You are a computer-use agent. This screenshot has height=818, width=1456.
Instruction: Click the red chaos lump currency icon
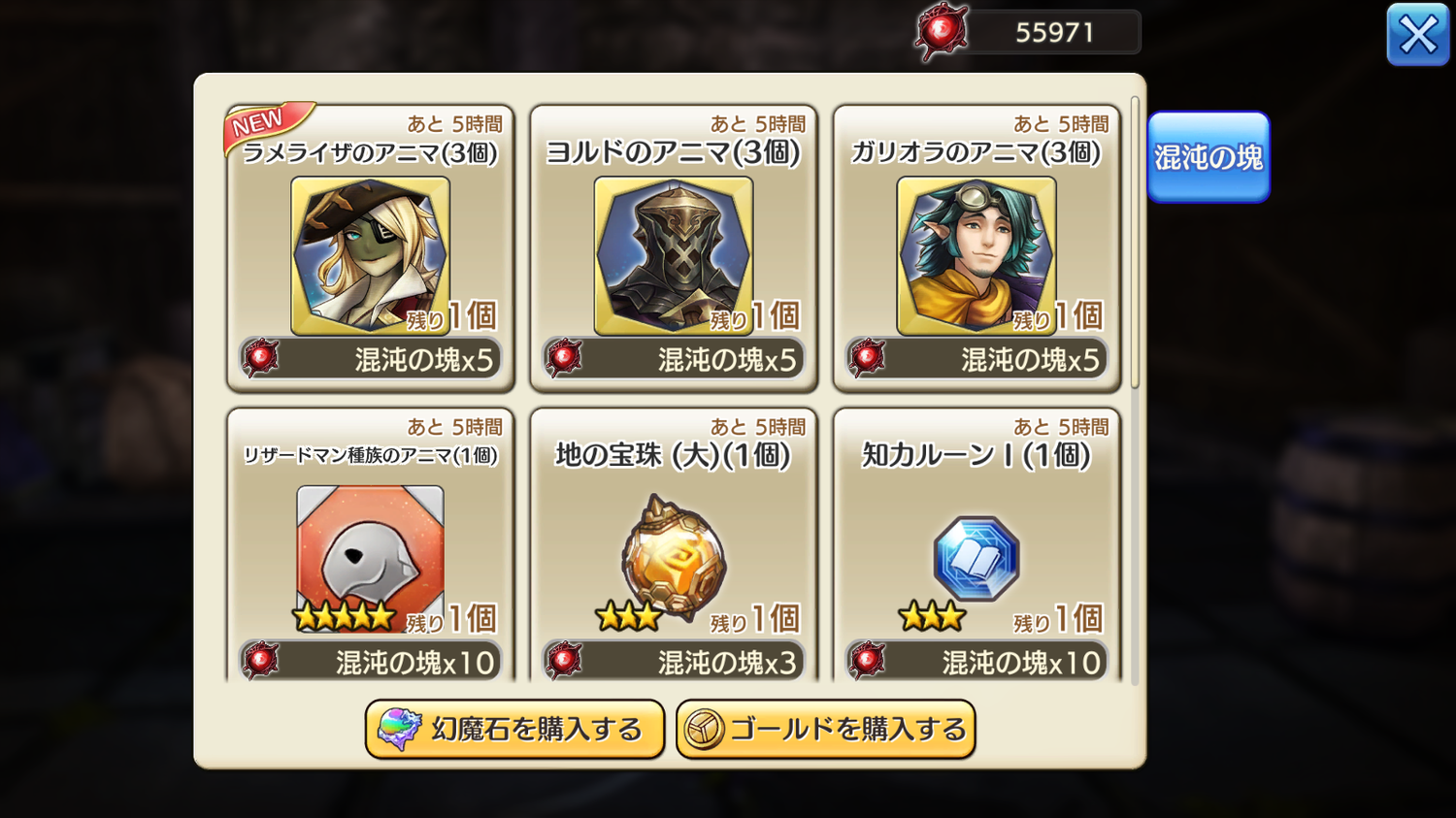point(942,32)
